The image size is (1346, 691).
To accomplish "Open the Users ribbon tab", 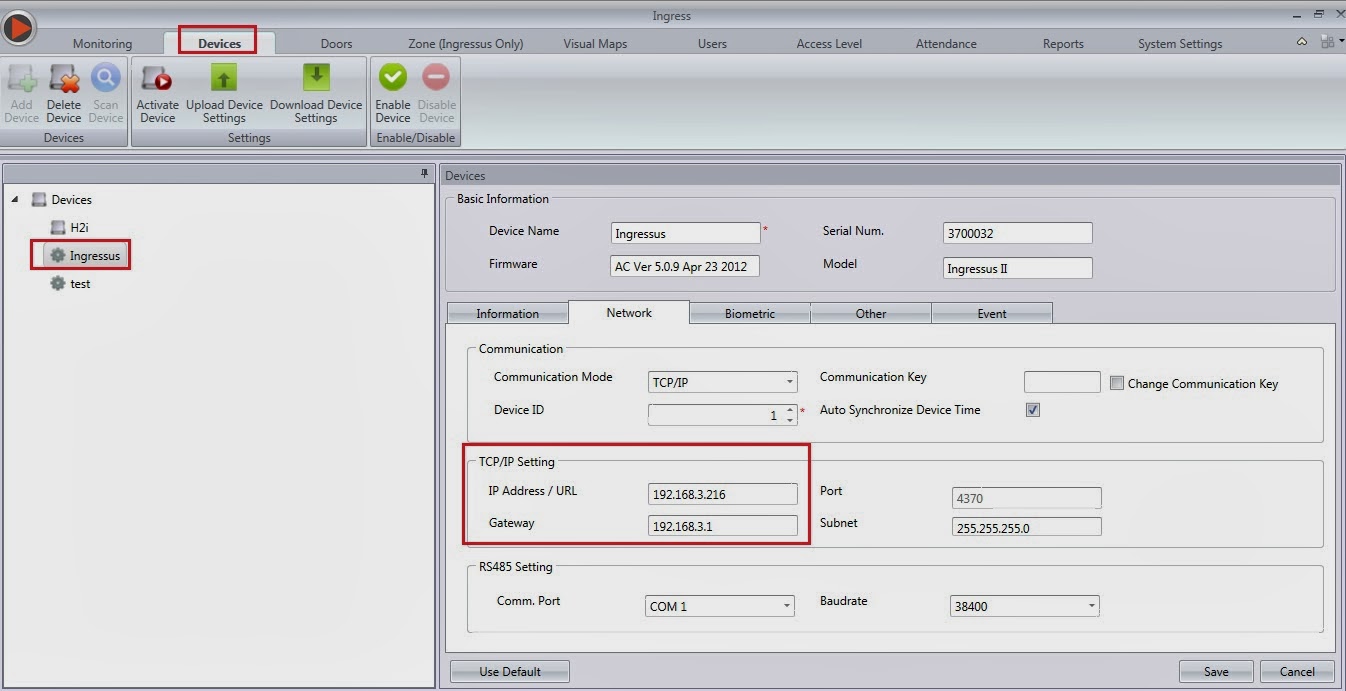I will click(712, 43).
